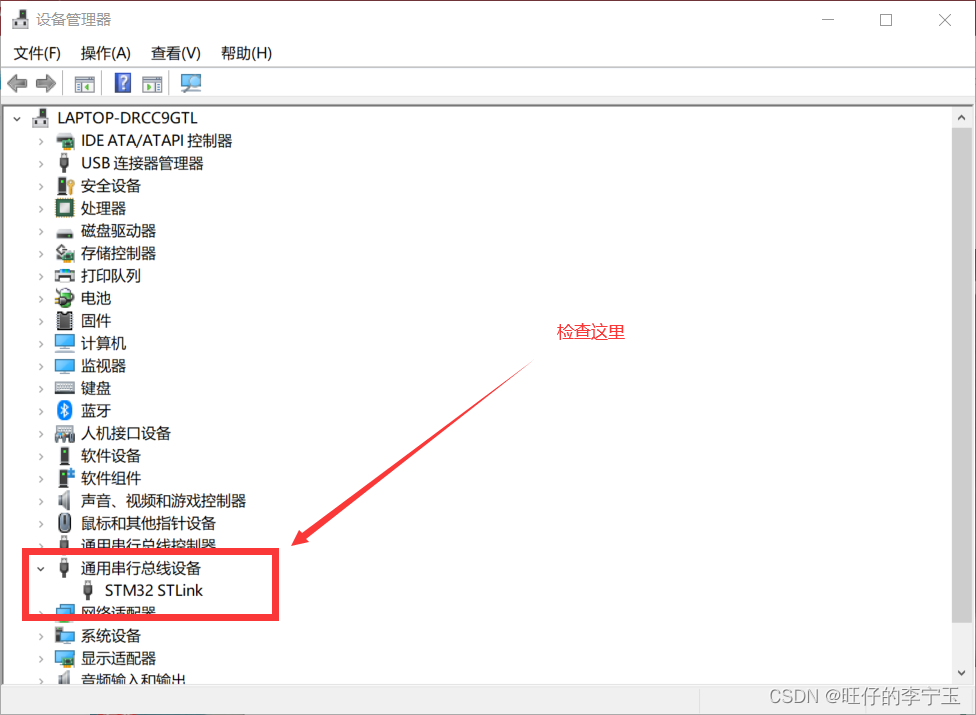Click the STM32 STLink device icon
This screenshot has width=976, height=715.
coord(88,590)
